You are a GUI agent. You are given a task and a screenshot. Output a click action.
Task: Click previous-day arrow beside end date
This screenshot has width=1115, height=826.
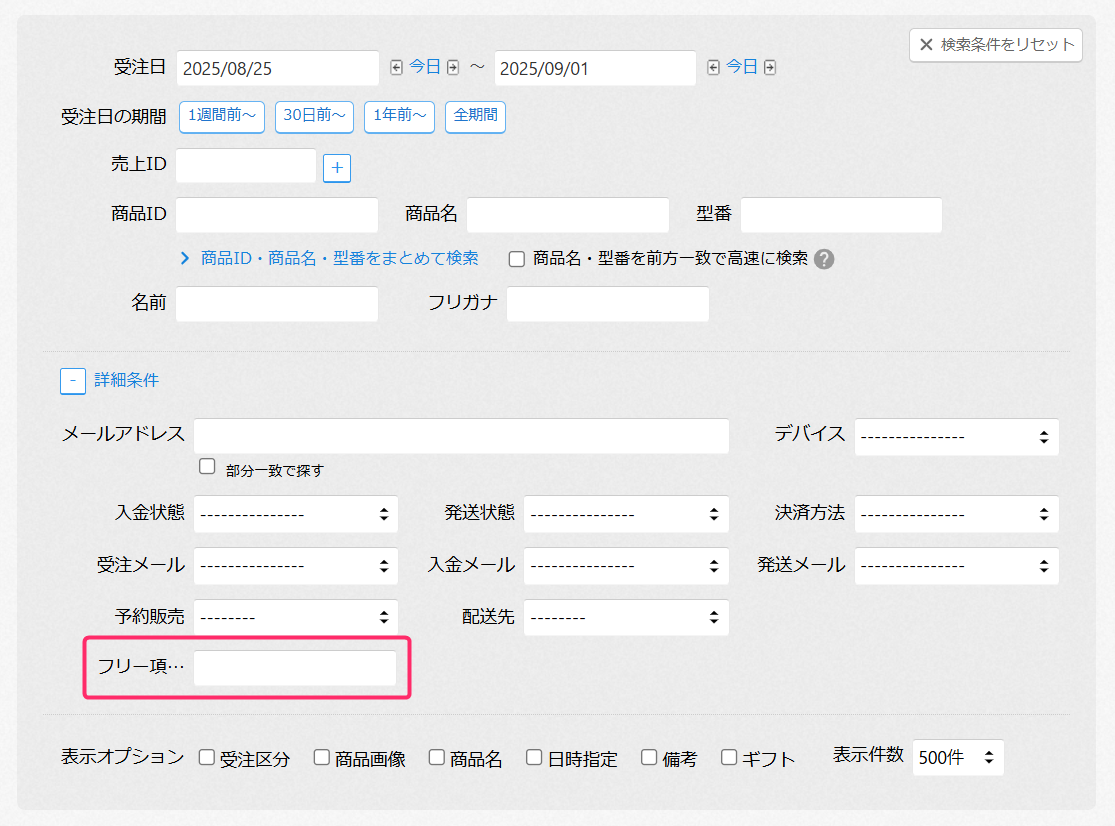click(x=713, y=68)
